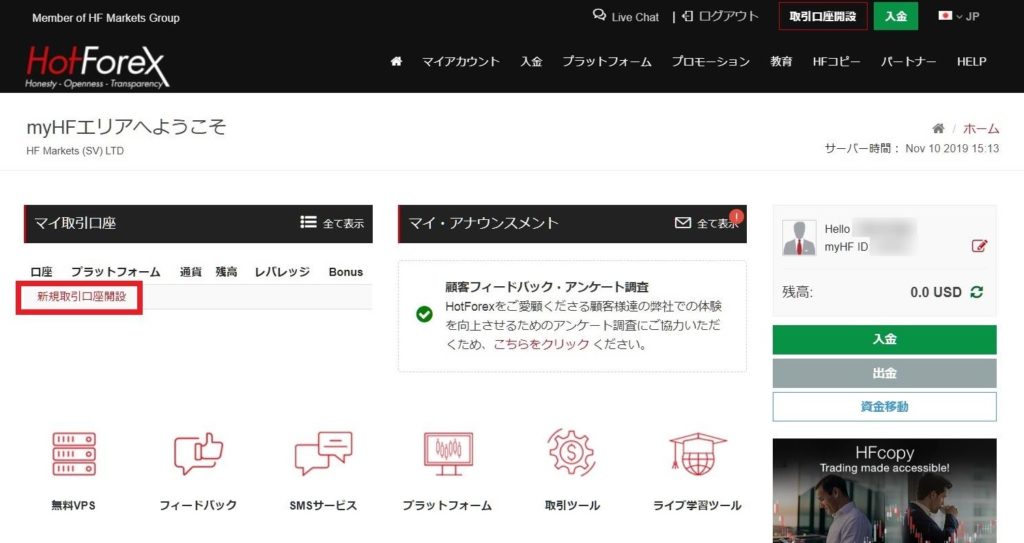
Task: Refresh balance icon next to 0.0 USD
Action: click(976, 292)
